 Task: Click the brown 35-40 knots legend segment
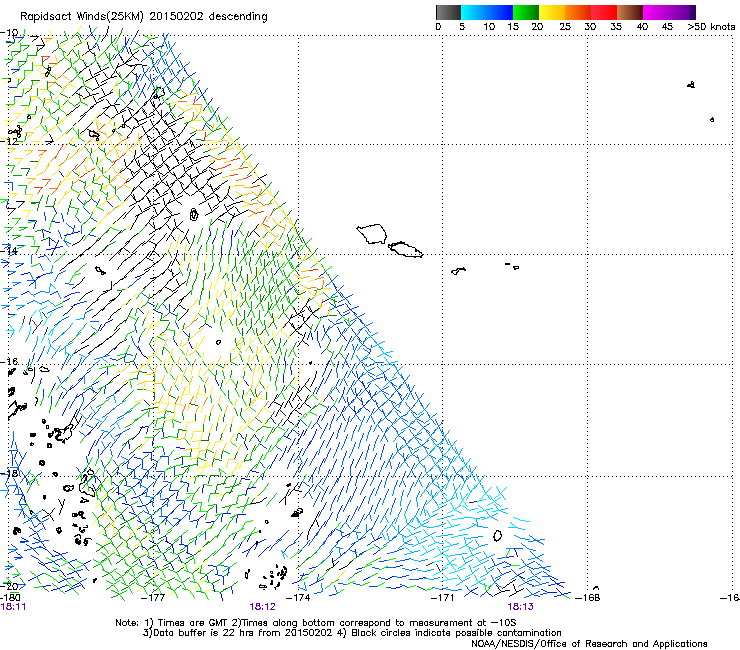pyautogui.click(x=630, y=12)
